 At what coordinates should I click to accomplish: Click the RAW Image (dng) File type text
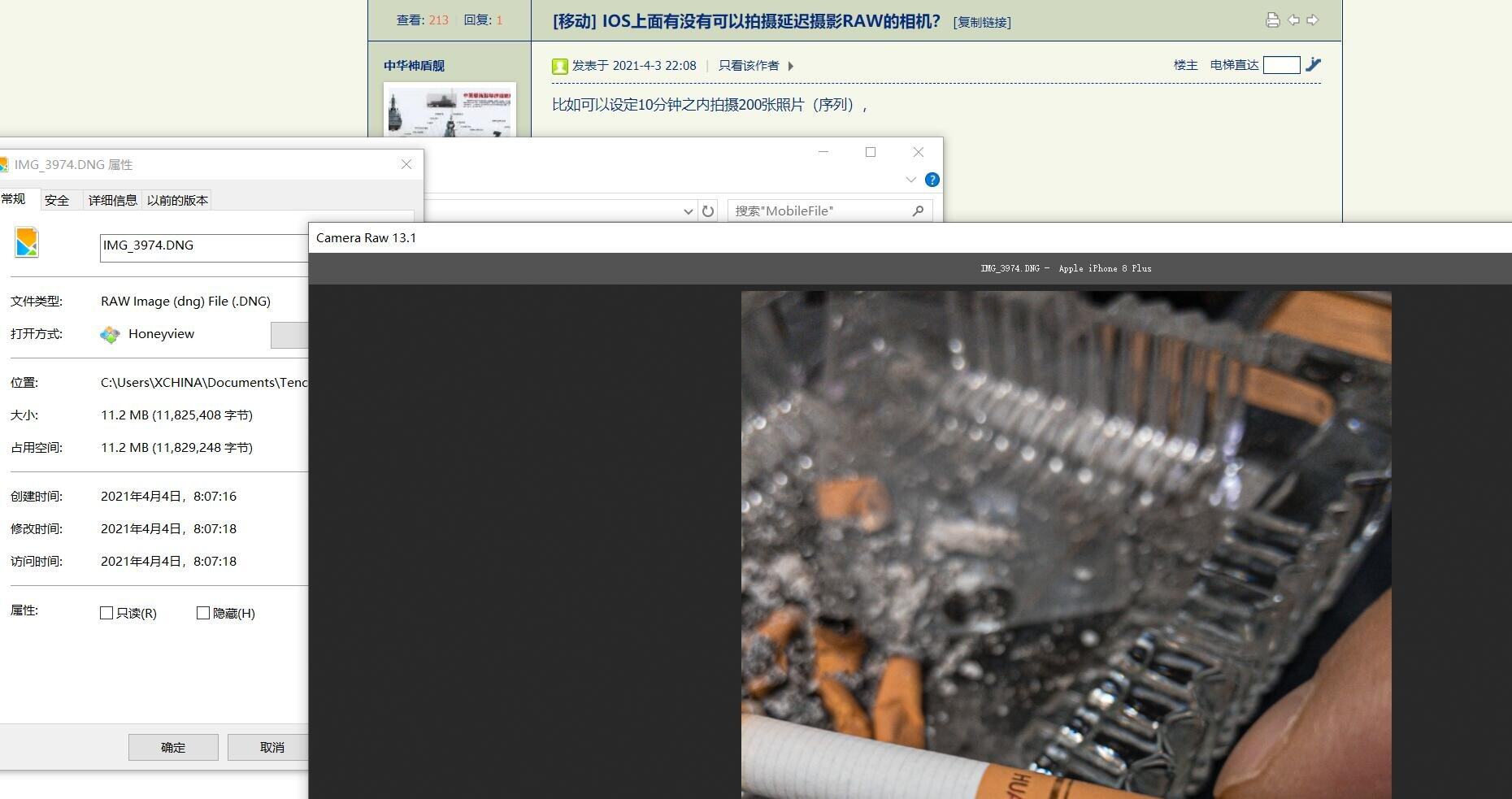pyautogui.click(x=185, y=302)
